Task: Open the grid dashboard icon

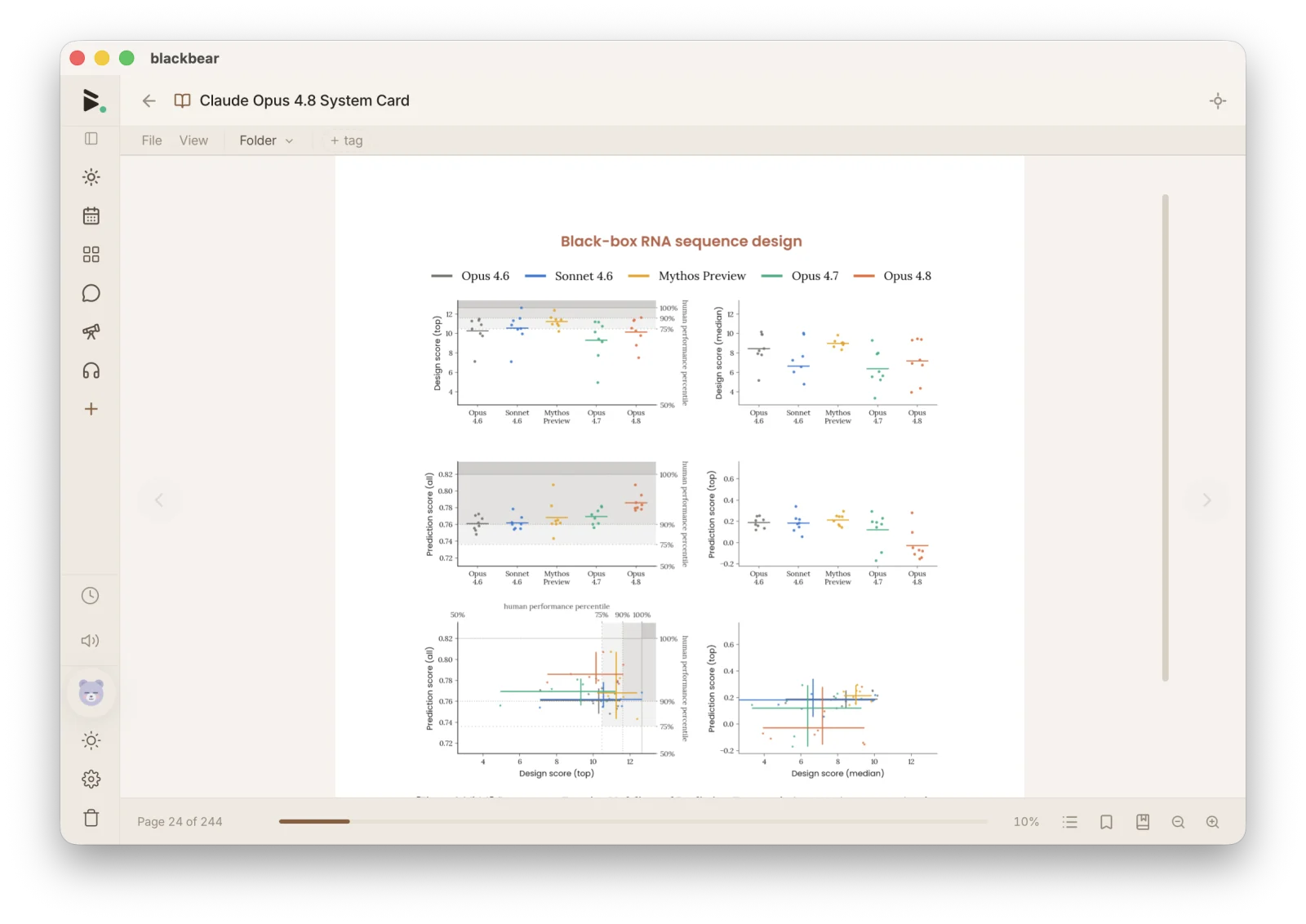Action: pyautogui.click(x=91, y=255)
